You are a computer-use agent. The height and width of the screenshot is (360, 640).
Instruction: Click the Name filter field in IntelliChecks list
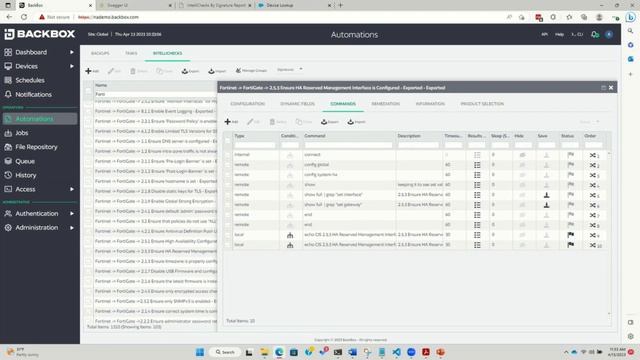click(x=155, y=94)
